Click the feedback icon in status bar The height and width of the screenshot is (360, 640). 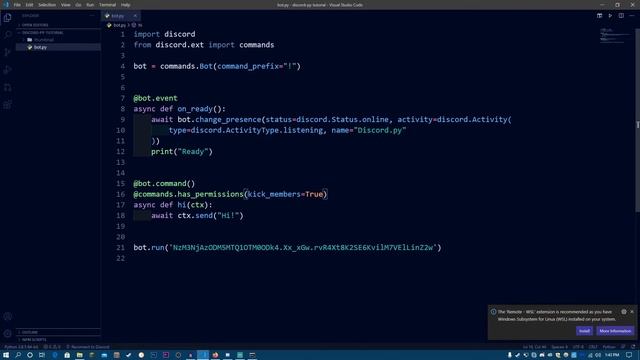[x=624, y=347]
